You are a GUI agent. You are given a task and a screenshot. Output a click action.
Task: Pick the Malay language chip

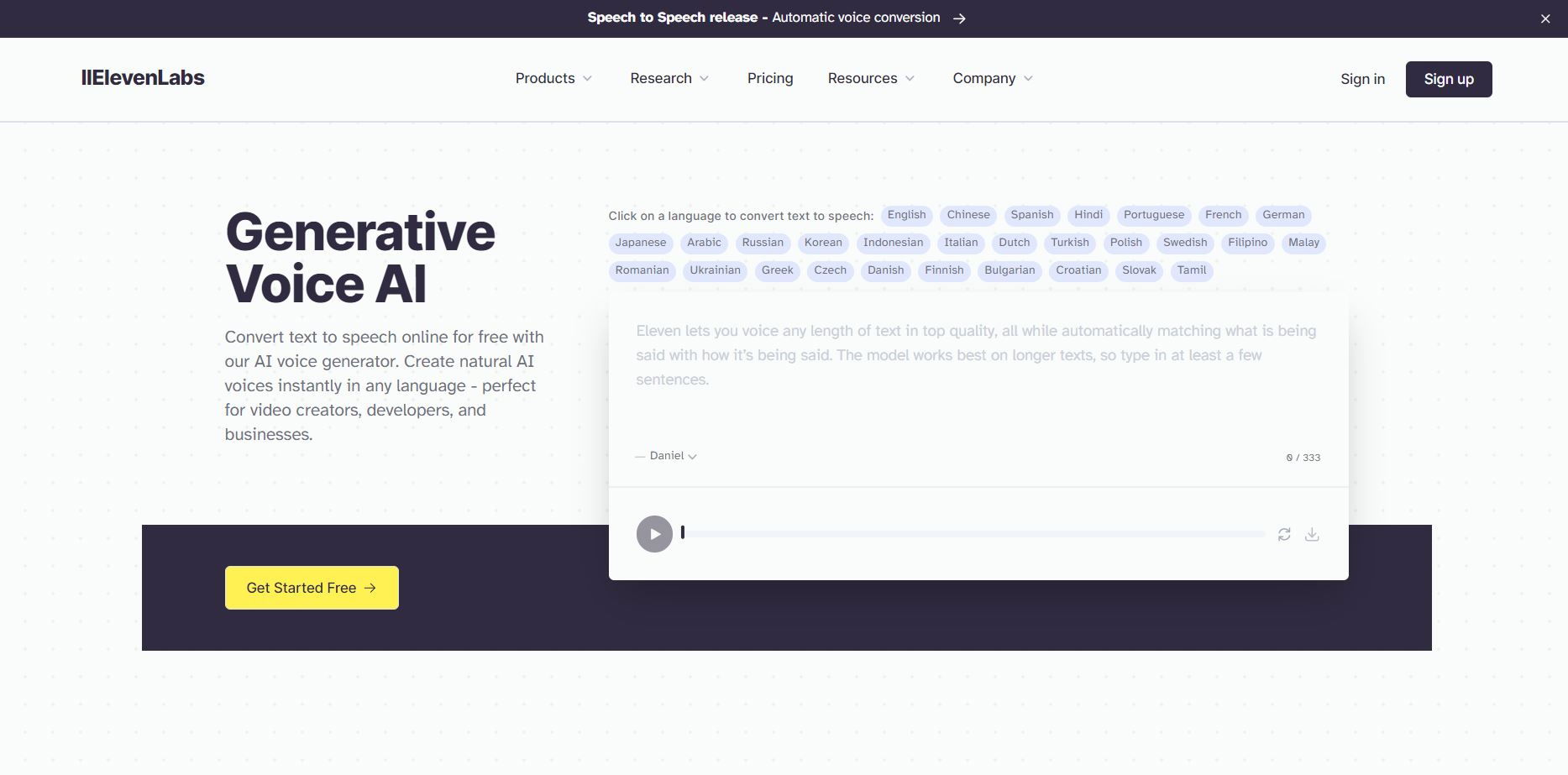[1303, 243]
